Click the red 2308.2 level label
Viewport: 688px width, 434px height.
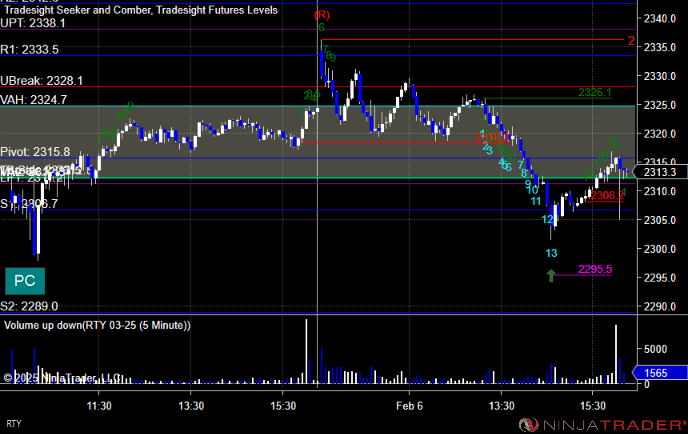pos(607,195)
